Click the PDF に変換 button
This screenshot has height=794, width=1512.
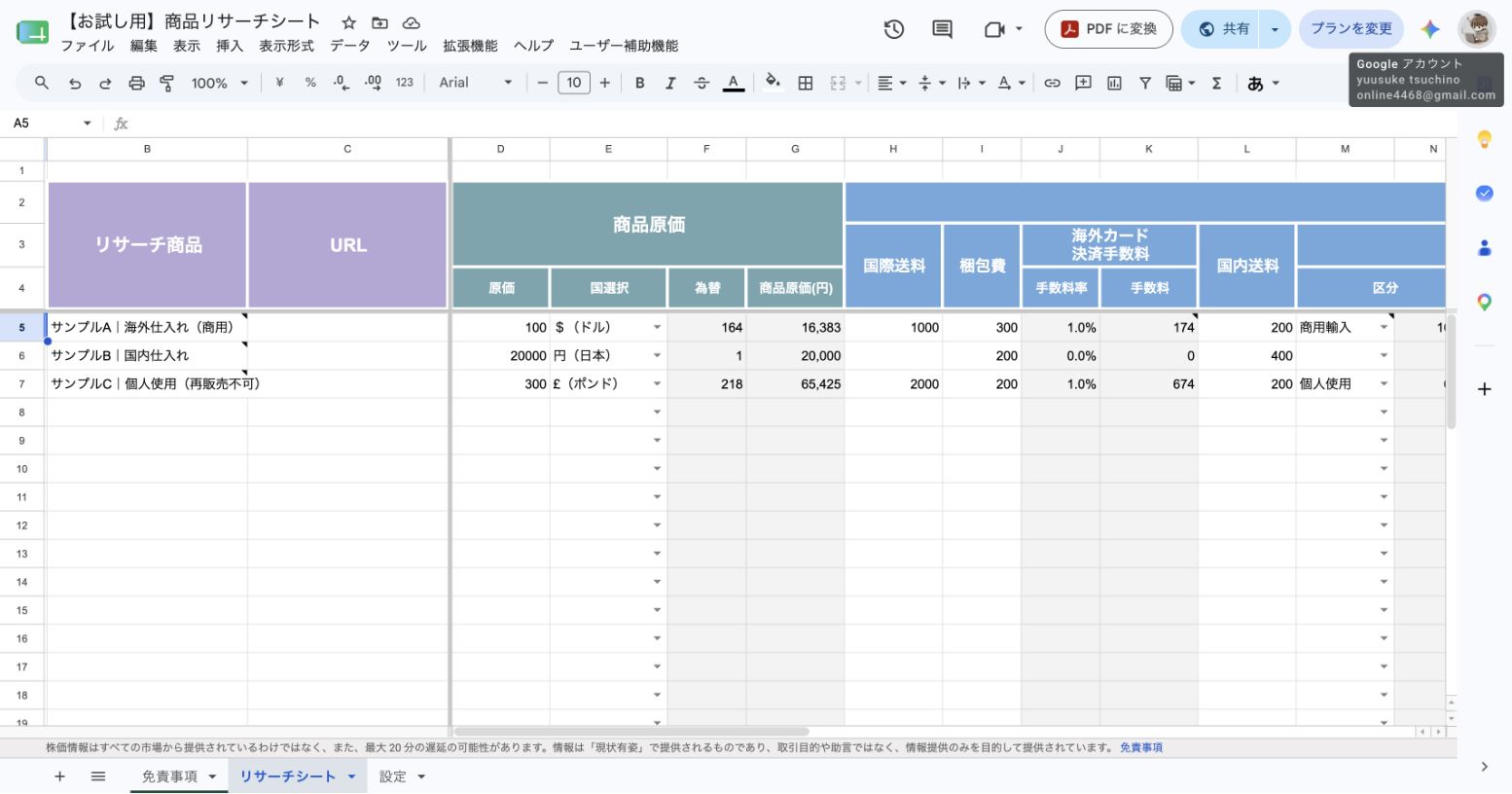[1108, 29]
